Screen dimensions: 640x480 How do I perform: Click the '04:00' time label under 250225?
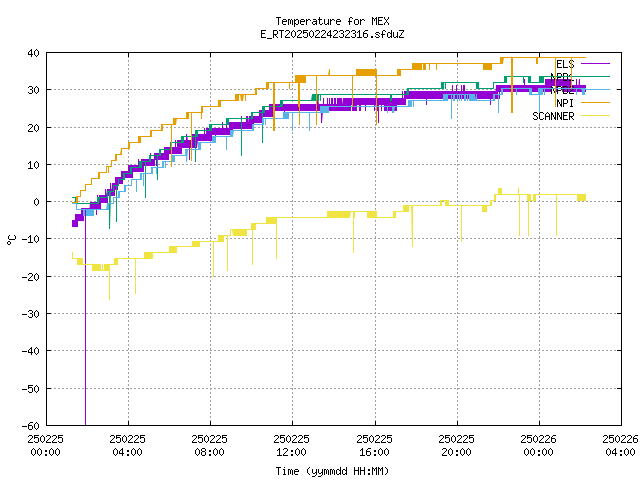coord(127,452)
